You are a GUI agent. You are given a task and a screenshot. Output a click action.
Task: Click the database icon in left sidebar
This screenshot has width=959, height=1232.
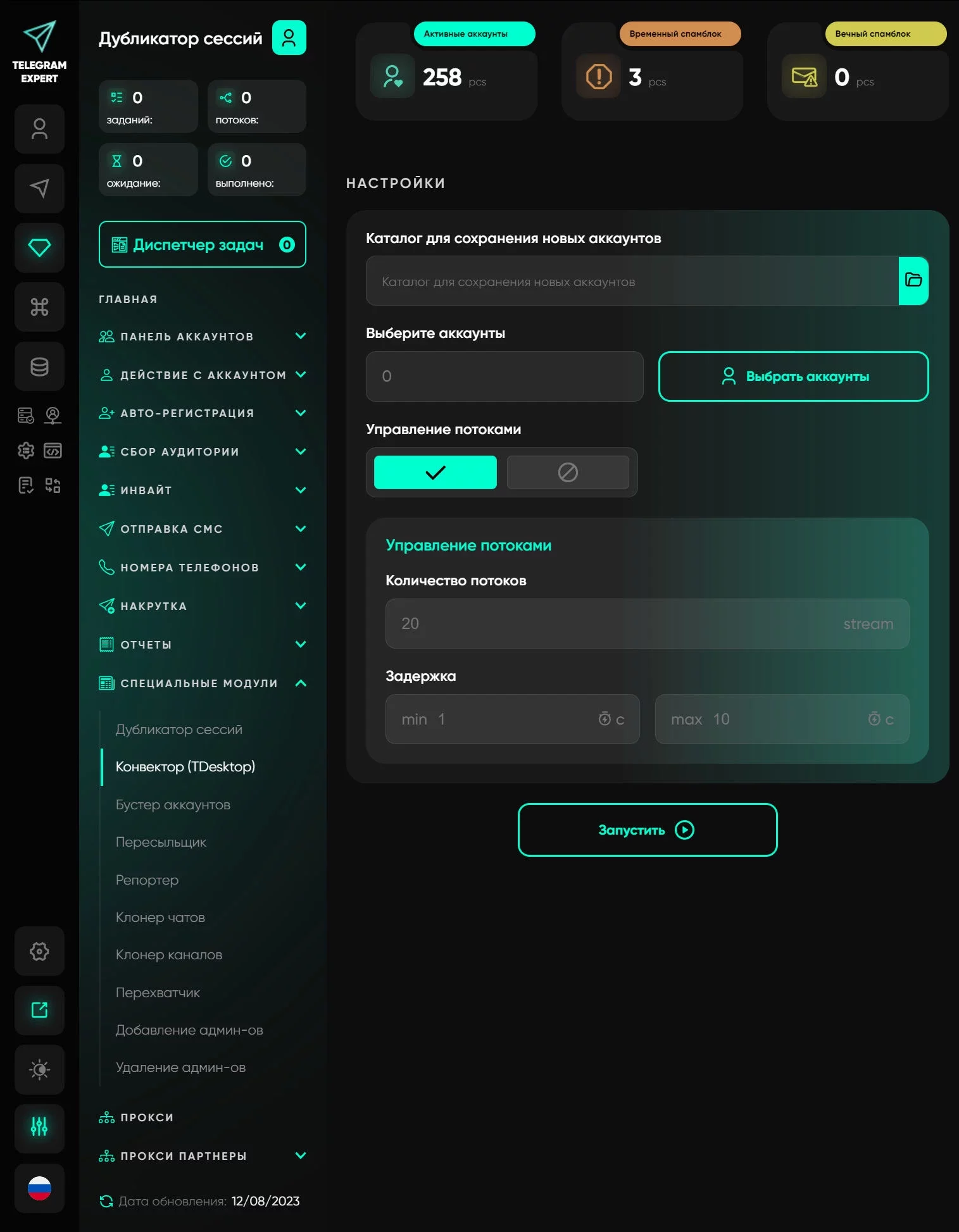click(39, 366)
